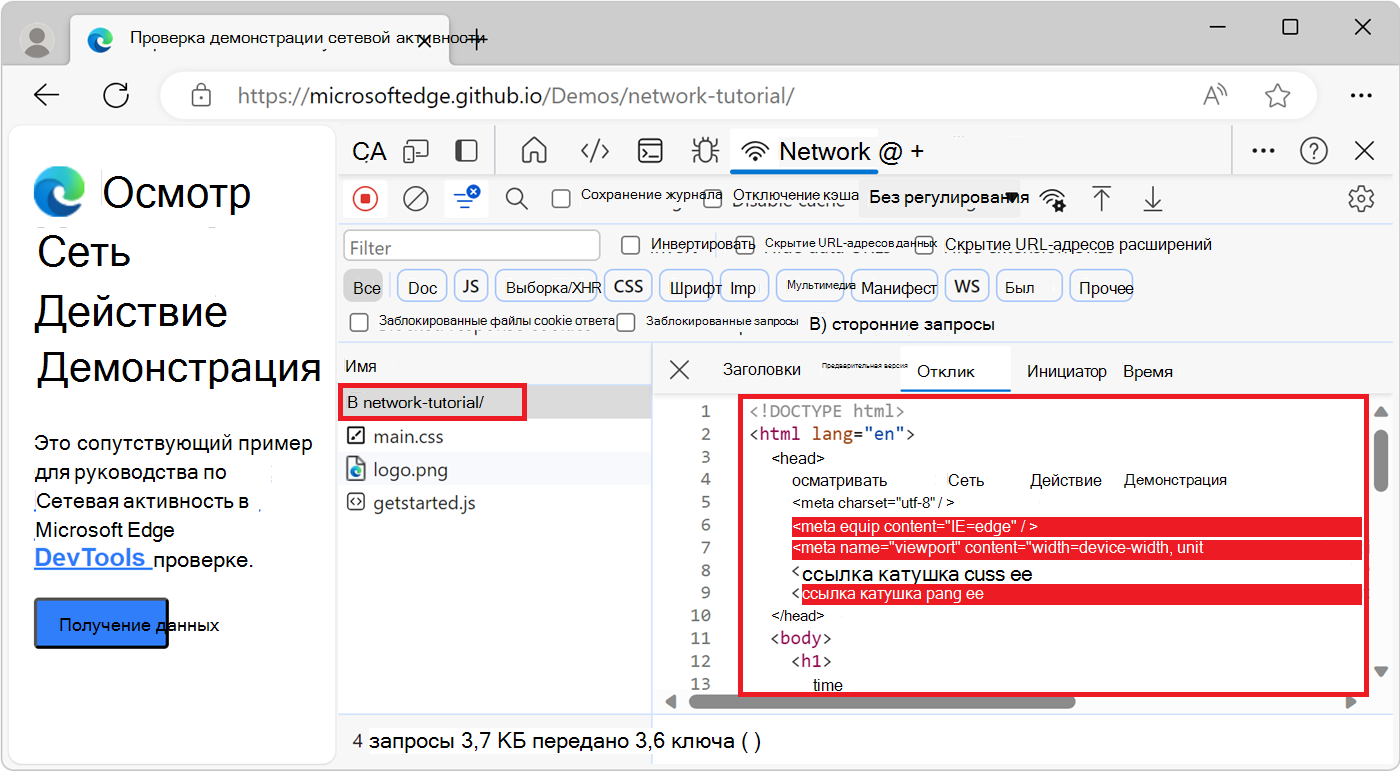Close the DevTools panel

point(1364,151)
